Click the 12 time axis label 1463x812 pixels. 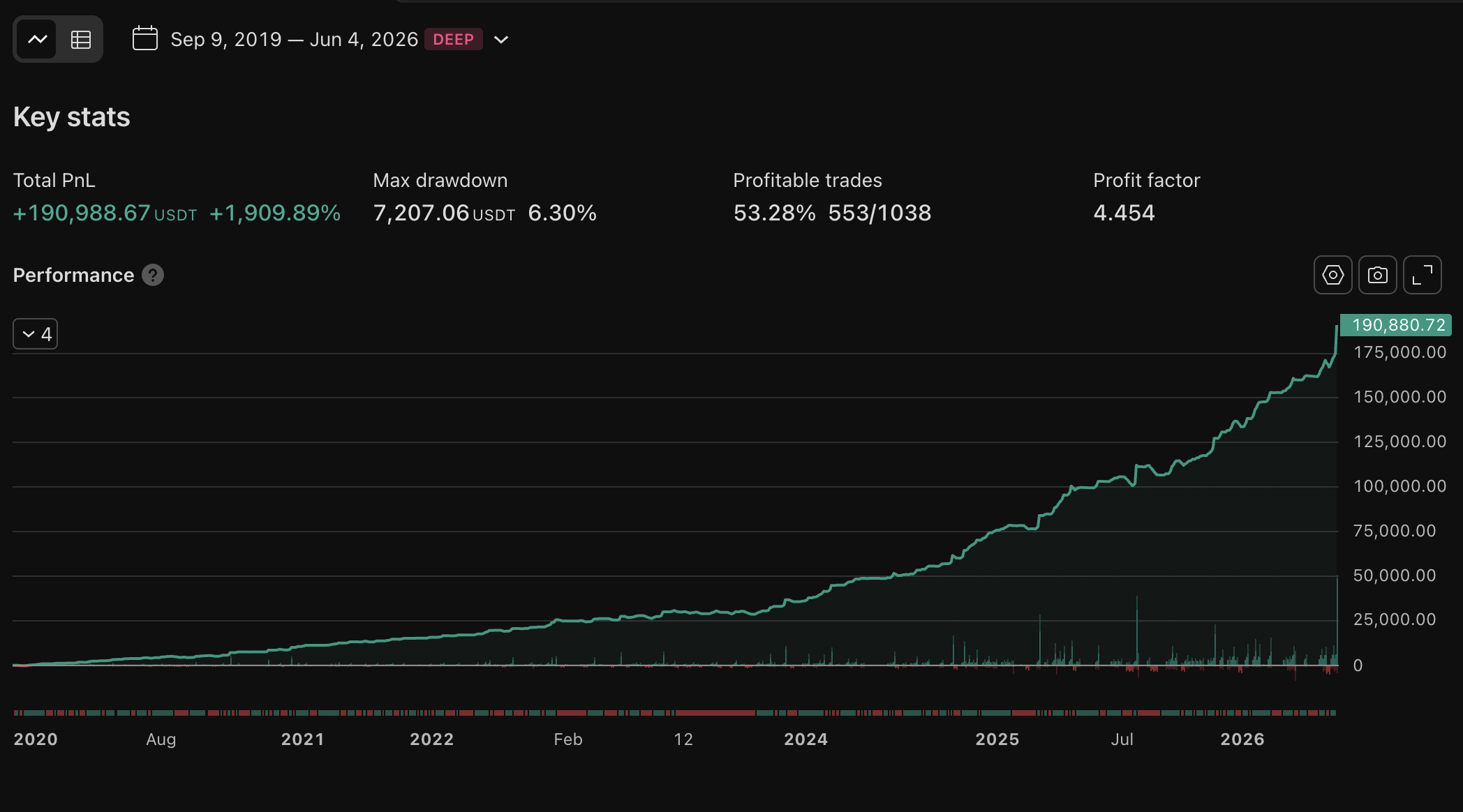pos(683,739)
